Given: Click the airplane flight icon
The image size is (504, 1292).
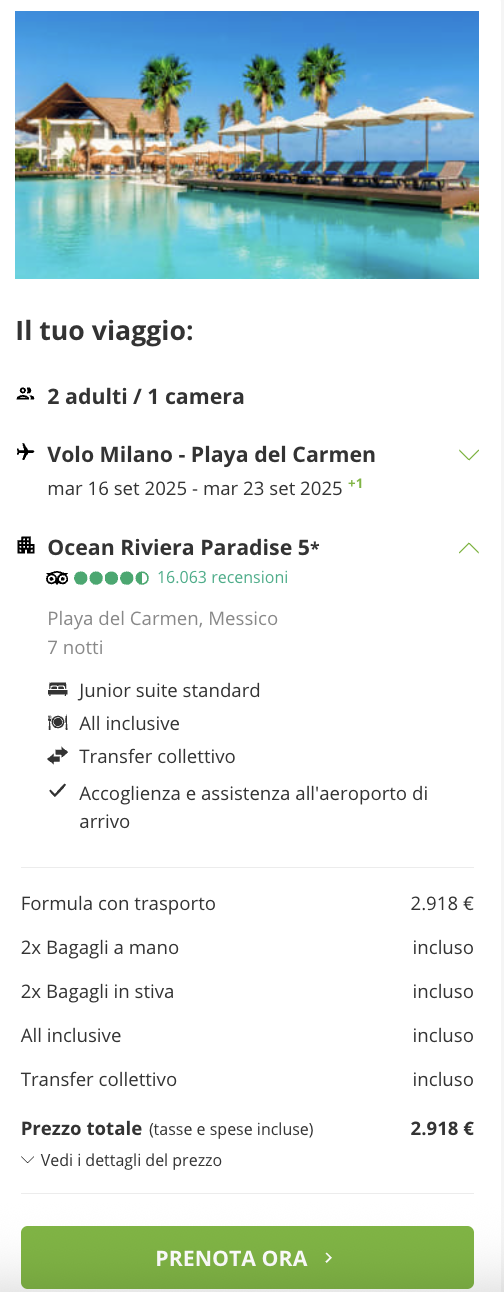Looking at the screenshot, I should [x=26, y=453].
